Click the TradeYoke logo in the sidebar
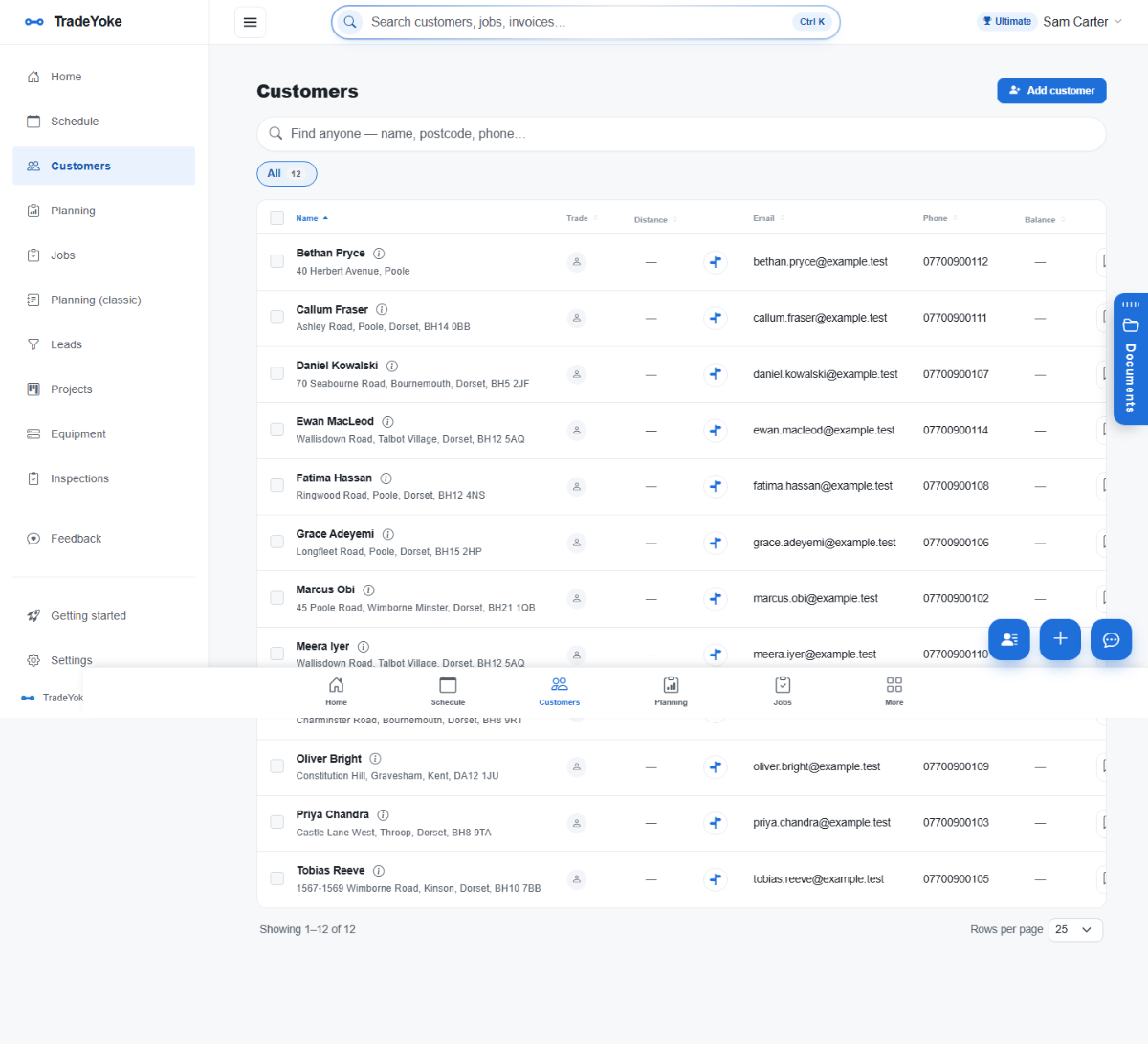The height and width of the screenshot is (1044, 1148). click(x=74, y=21)
